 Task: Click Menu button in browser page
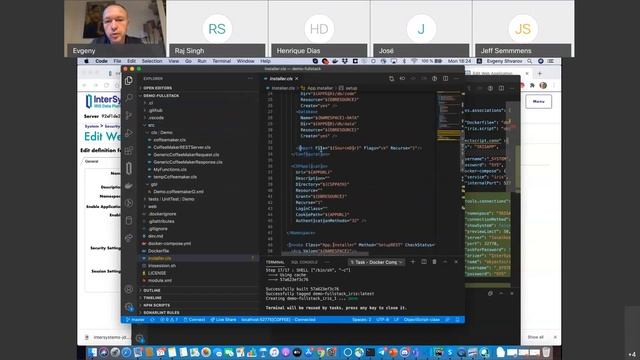[x=538, y=101]
